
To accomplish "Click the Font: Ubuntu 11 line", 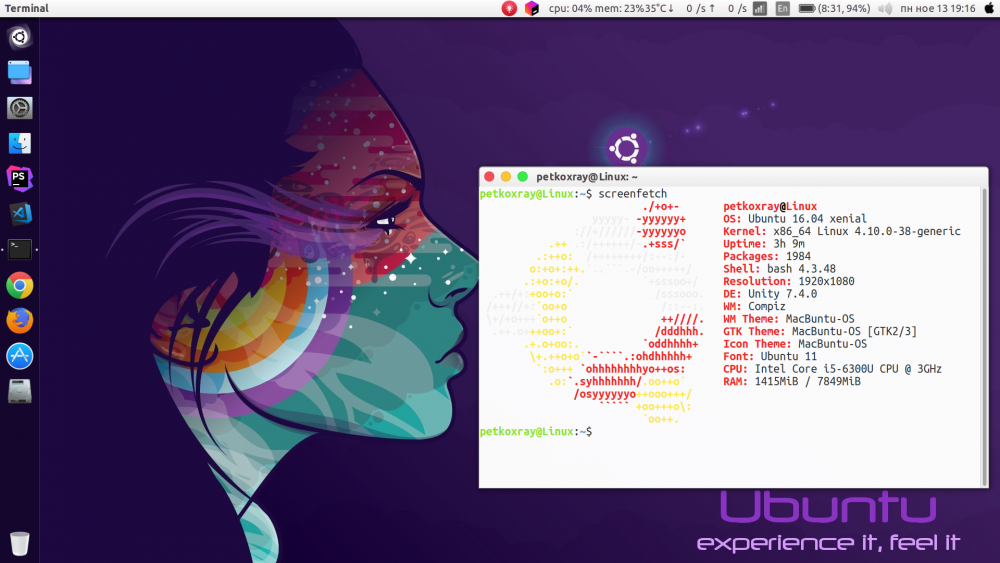I will (770, 356).
